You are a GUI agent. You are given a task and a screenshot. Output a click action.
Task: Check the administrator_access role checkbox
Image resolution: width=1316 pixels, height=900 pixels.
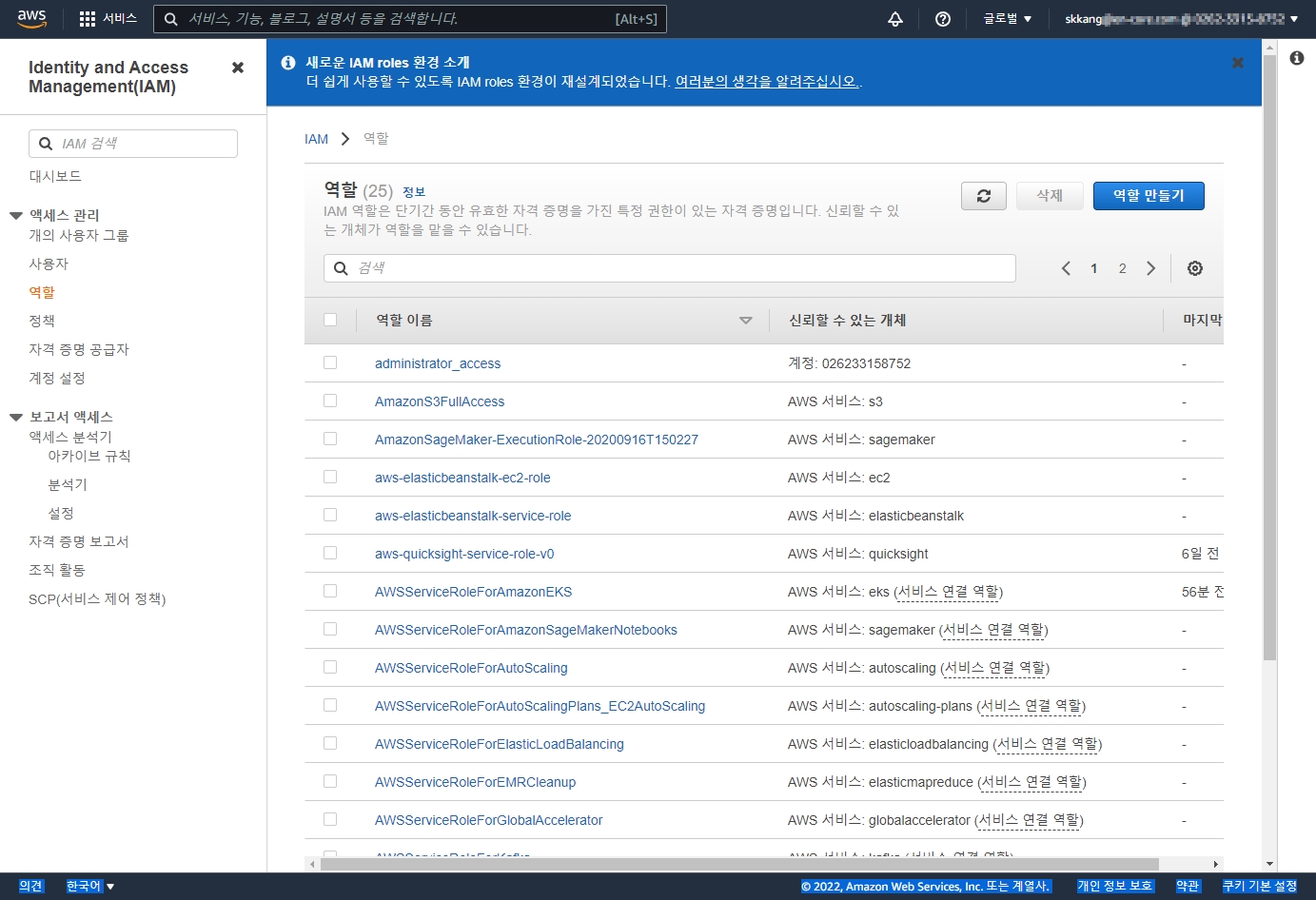pyautogui.click(x=330, y=362)
